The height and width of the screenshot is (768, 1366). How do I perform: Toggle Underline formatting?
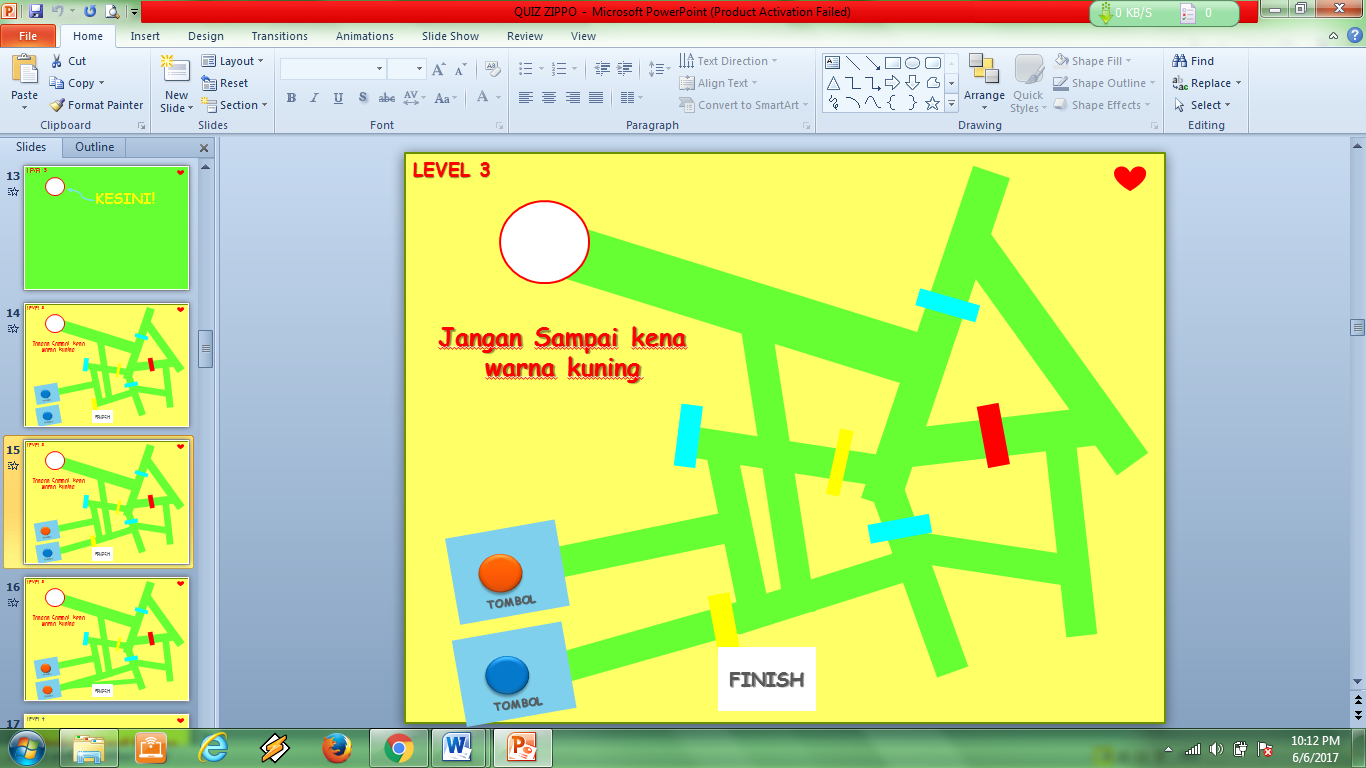pyautogui.click(x=338, y=98)
